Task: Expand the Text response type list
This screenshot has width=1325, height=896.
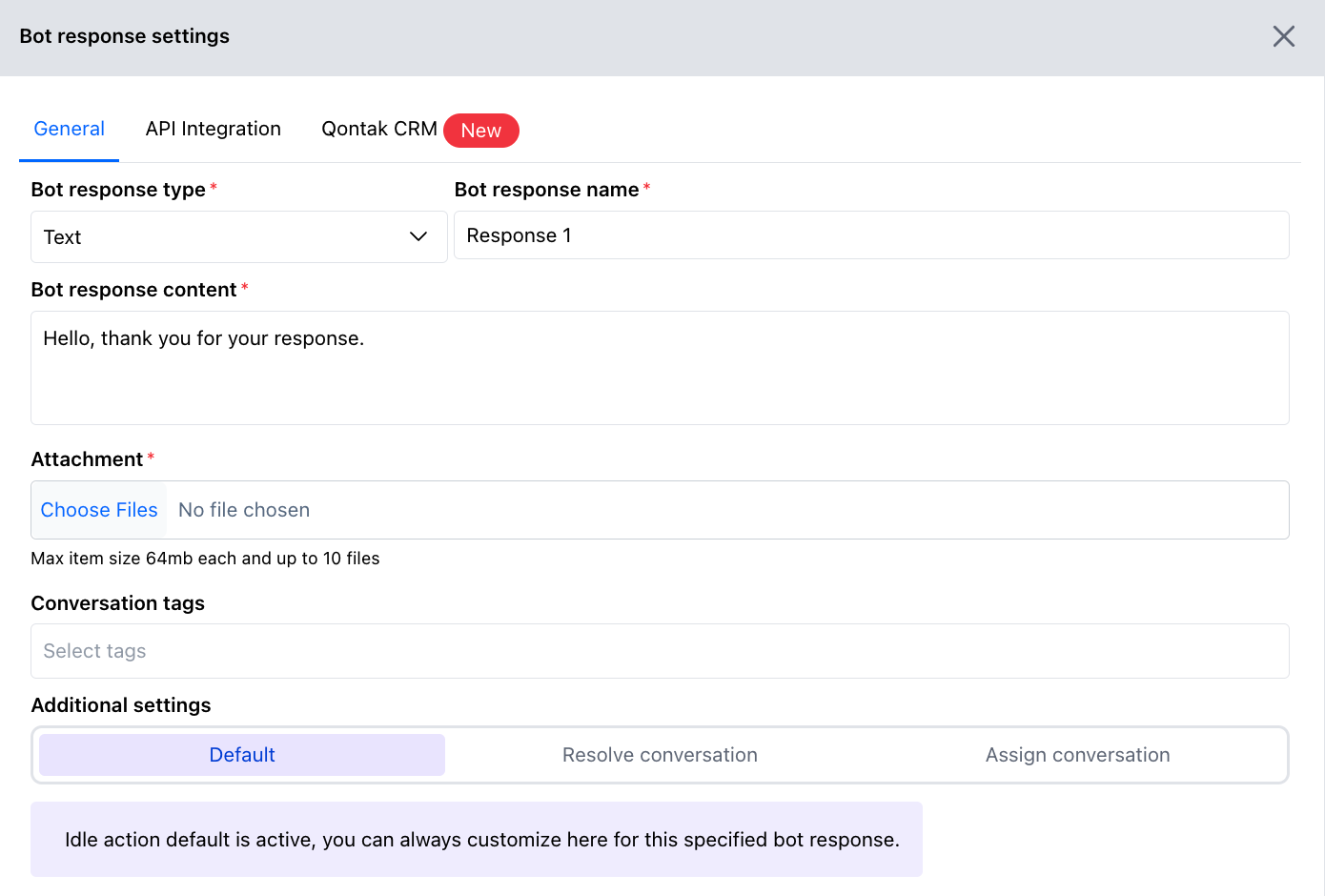Action: [x=238, y=236]
